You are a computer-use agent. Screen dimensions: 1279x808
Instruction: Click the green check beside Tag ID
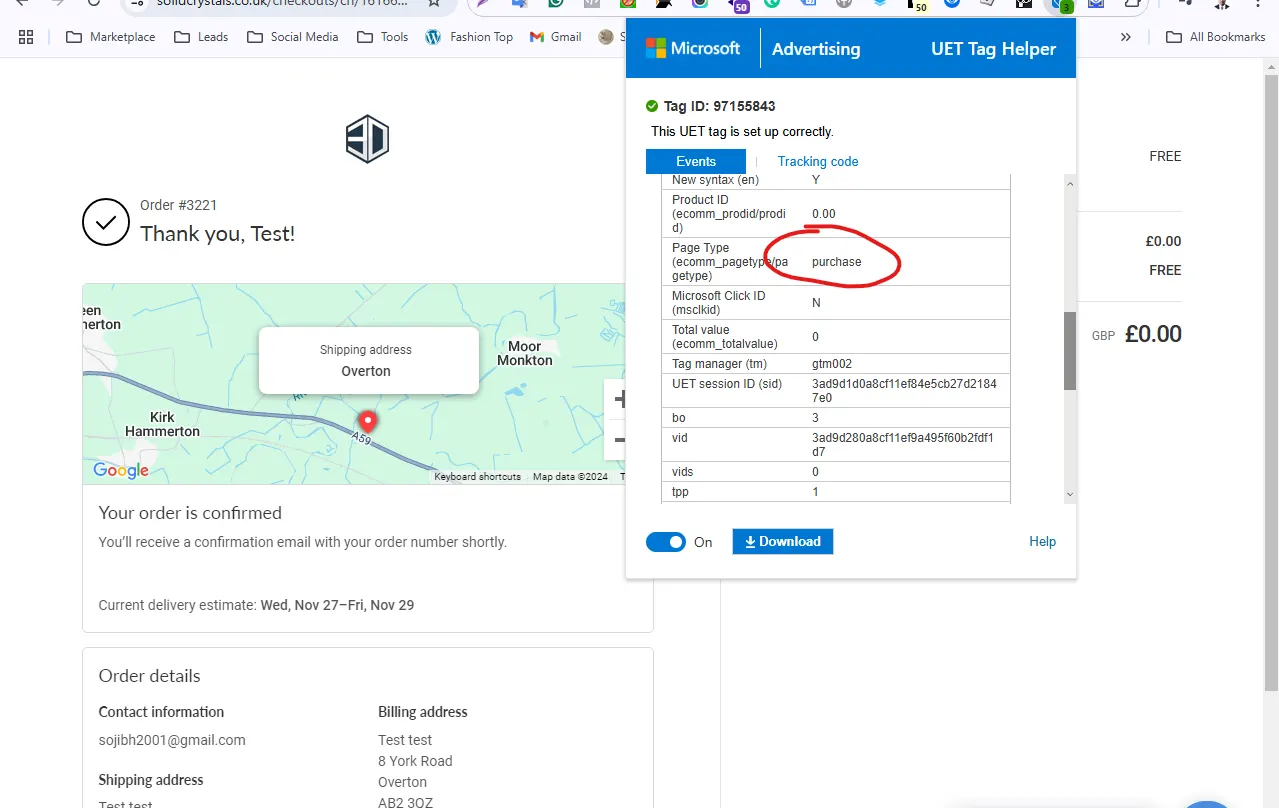[652, 106]
